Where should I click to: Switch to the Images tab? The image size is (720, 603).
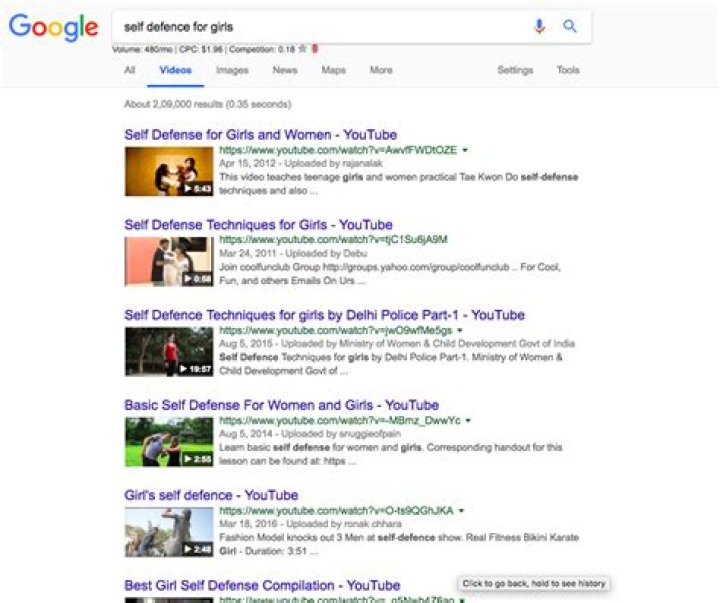pos(232,70)
